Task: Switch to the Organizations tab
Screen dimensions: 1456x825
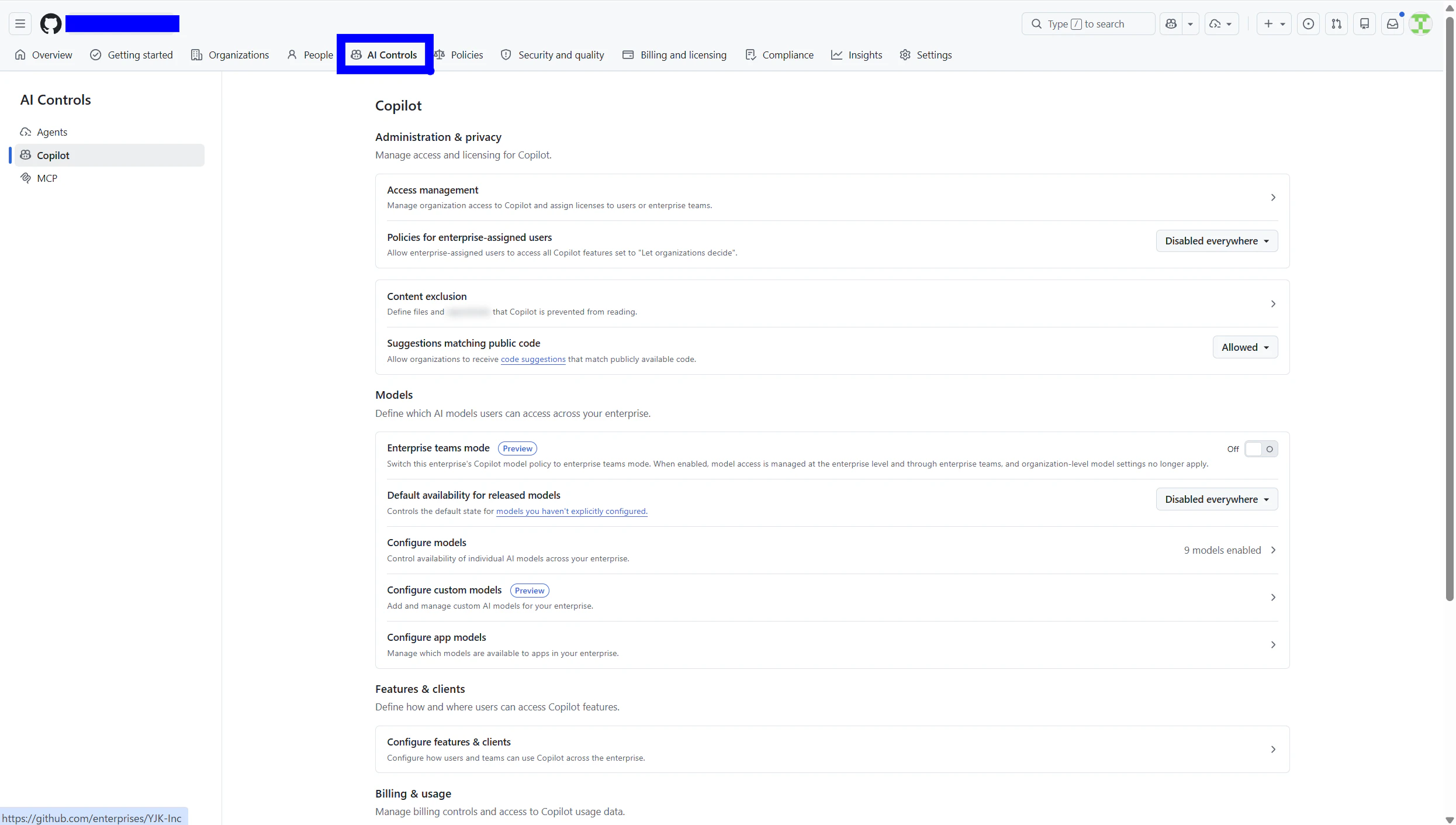Action: 230,55
